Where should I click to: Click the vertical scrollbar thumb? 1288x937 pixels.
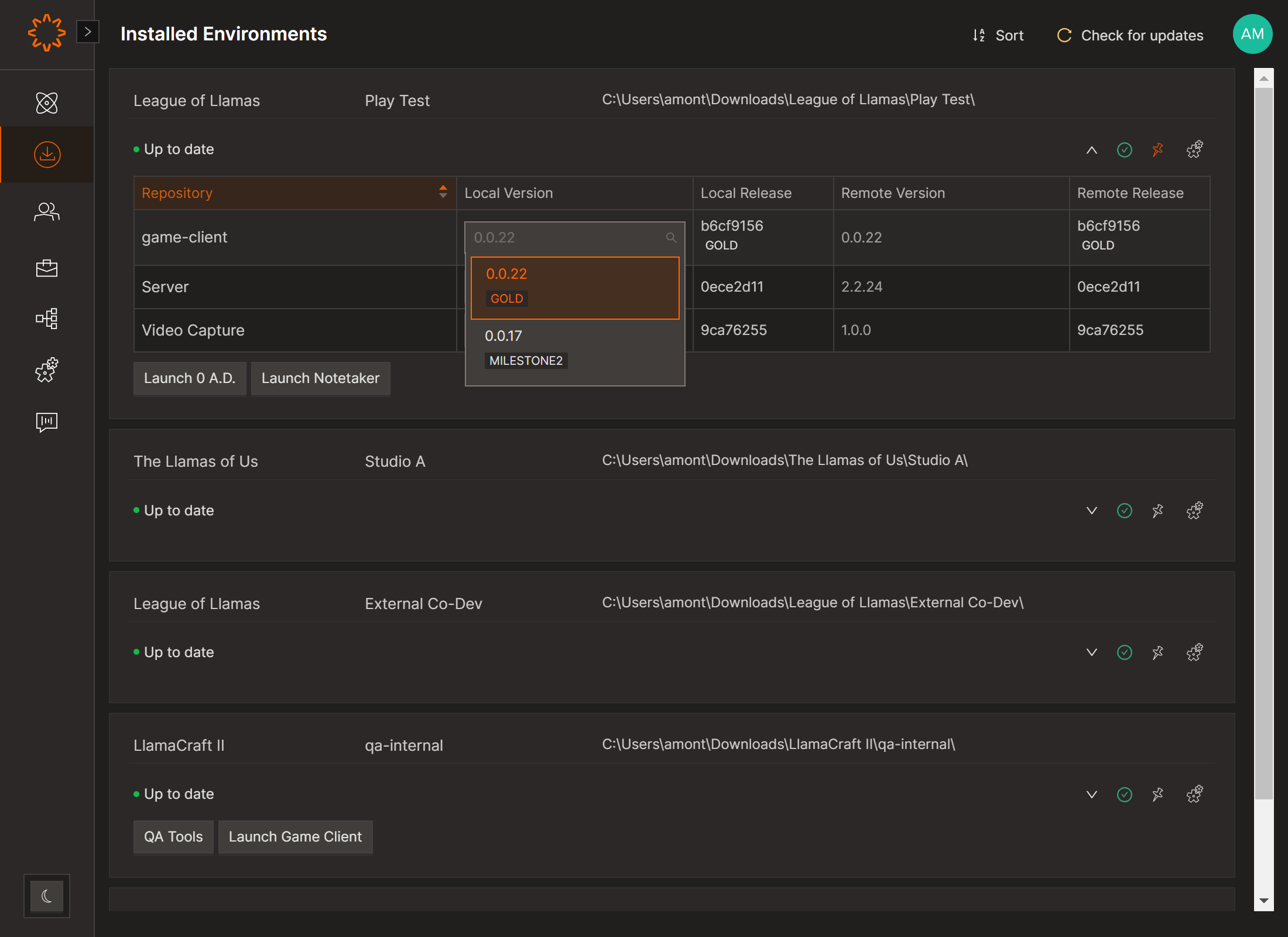click(1264, 443)
